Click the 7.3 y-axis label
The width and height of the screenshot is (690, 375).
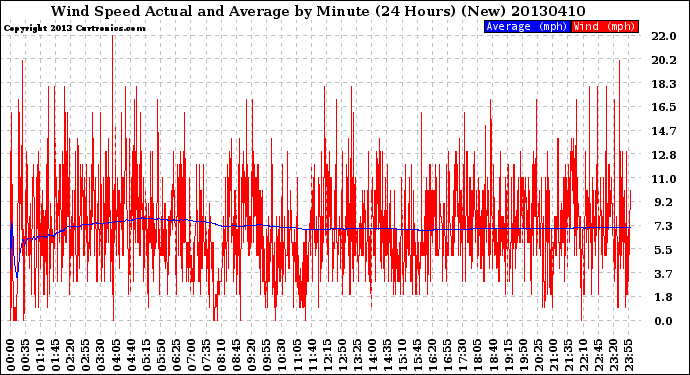pos(663,226)
